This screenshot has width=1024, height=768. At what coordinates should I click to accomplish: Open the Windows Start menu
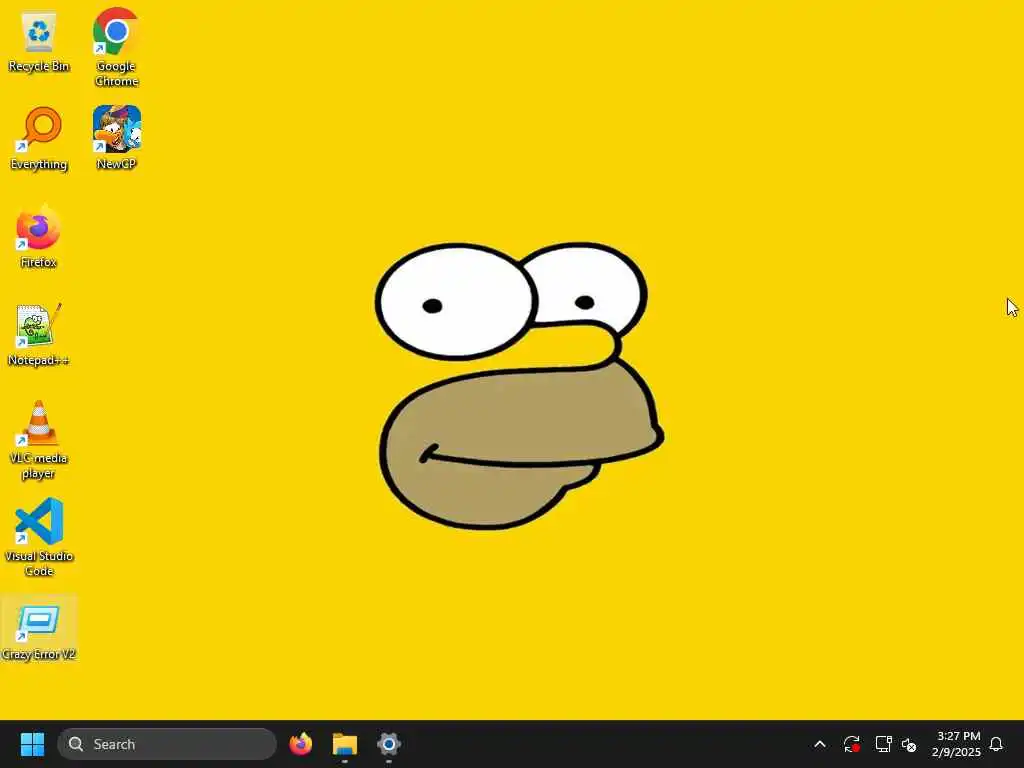pos(32,744)
